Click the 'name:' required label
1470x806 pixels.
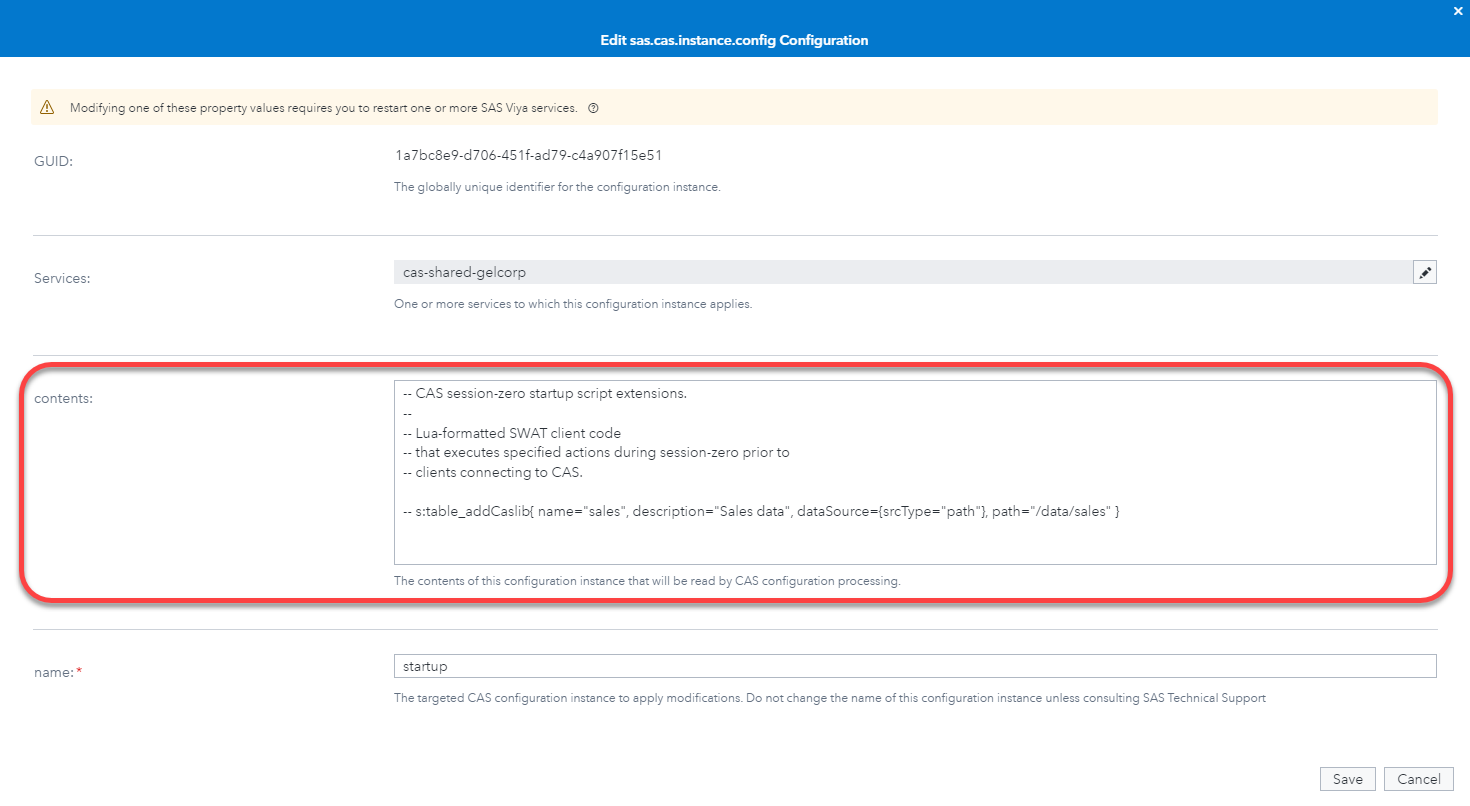pyautogui.click(x=58, y=672)
